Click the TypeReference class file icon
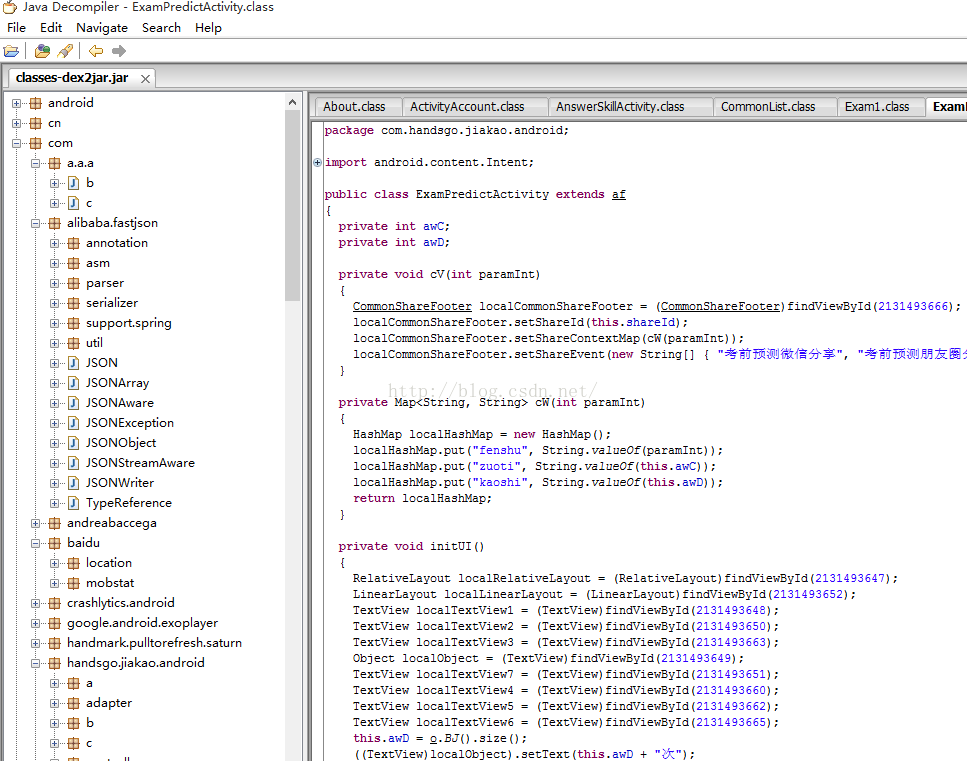Viewport: 967px width, 761px height. (x=73, y=503)
